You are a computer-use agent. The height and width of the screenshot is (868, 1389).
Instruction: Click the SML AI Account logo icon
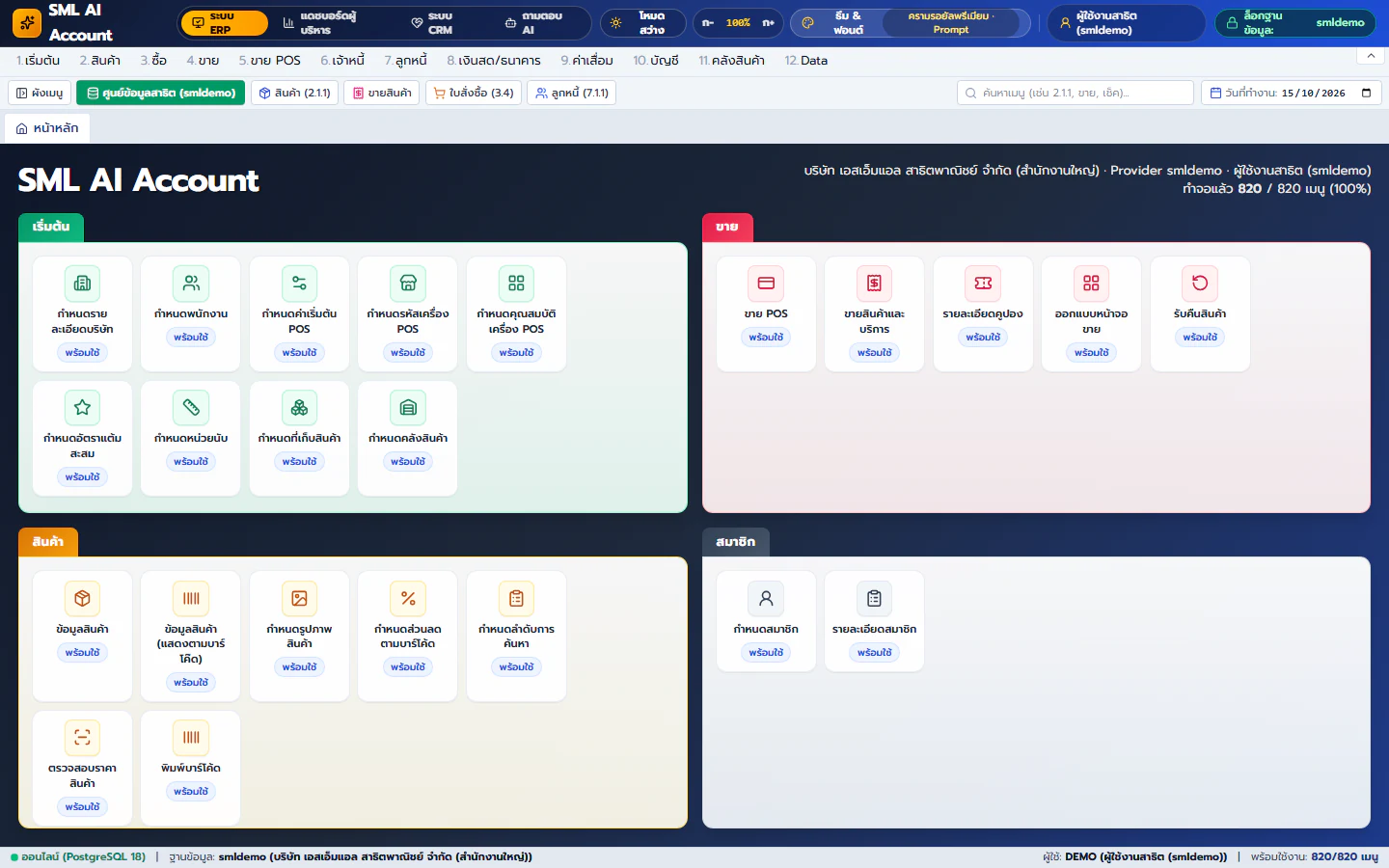click(27, 23)
